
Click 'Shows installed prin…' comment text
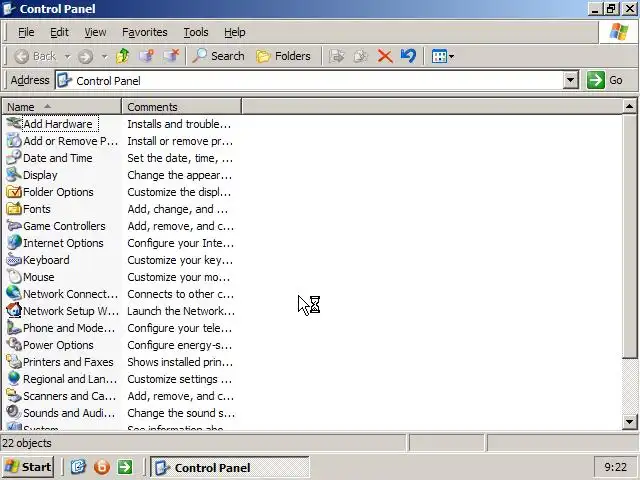coord(180,362)
